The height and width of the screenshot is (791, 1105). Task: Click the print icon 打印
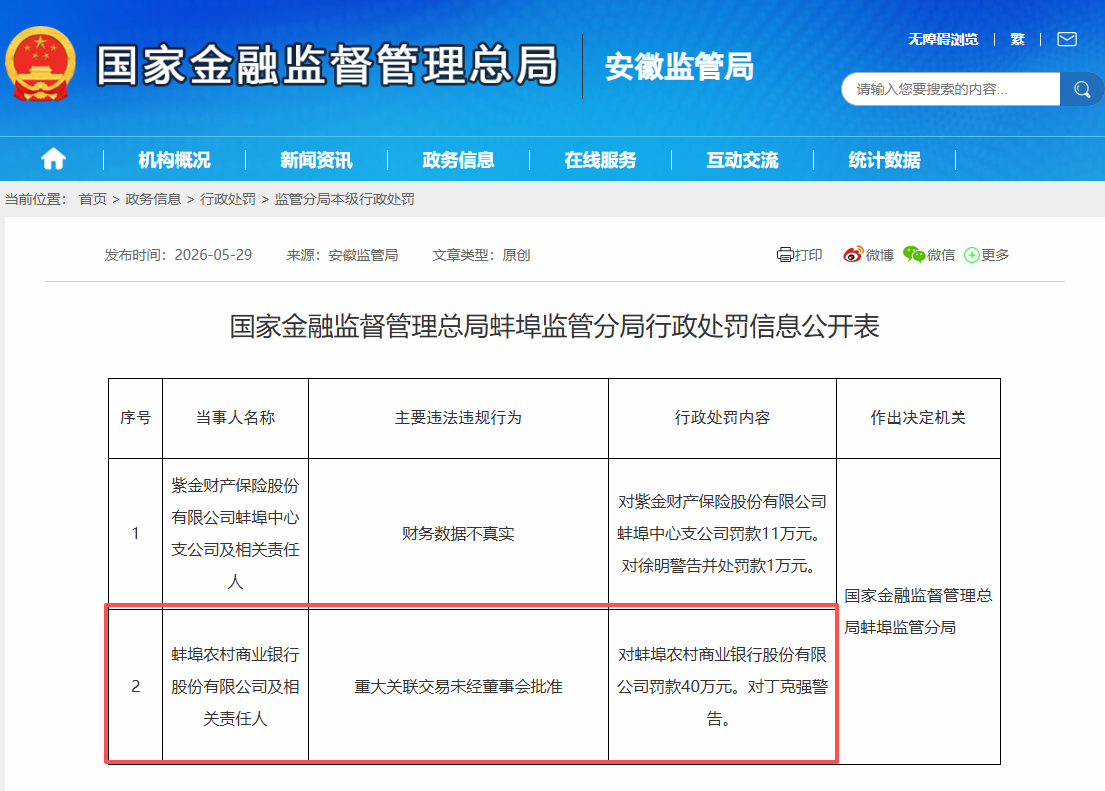[x=800, y=255]
